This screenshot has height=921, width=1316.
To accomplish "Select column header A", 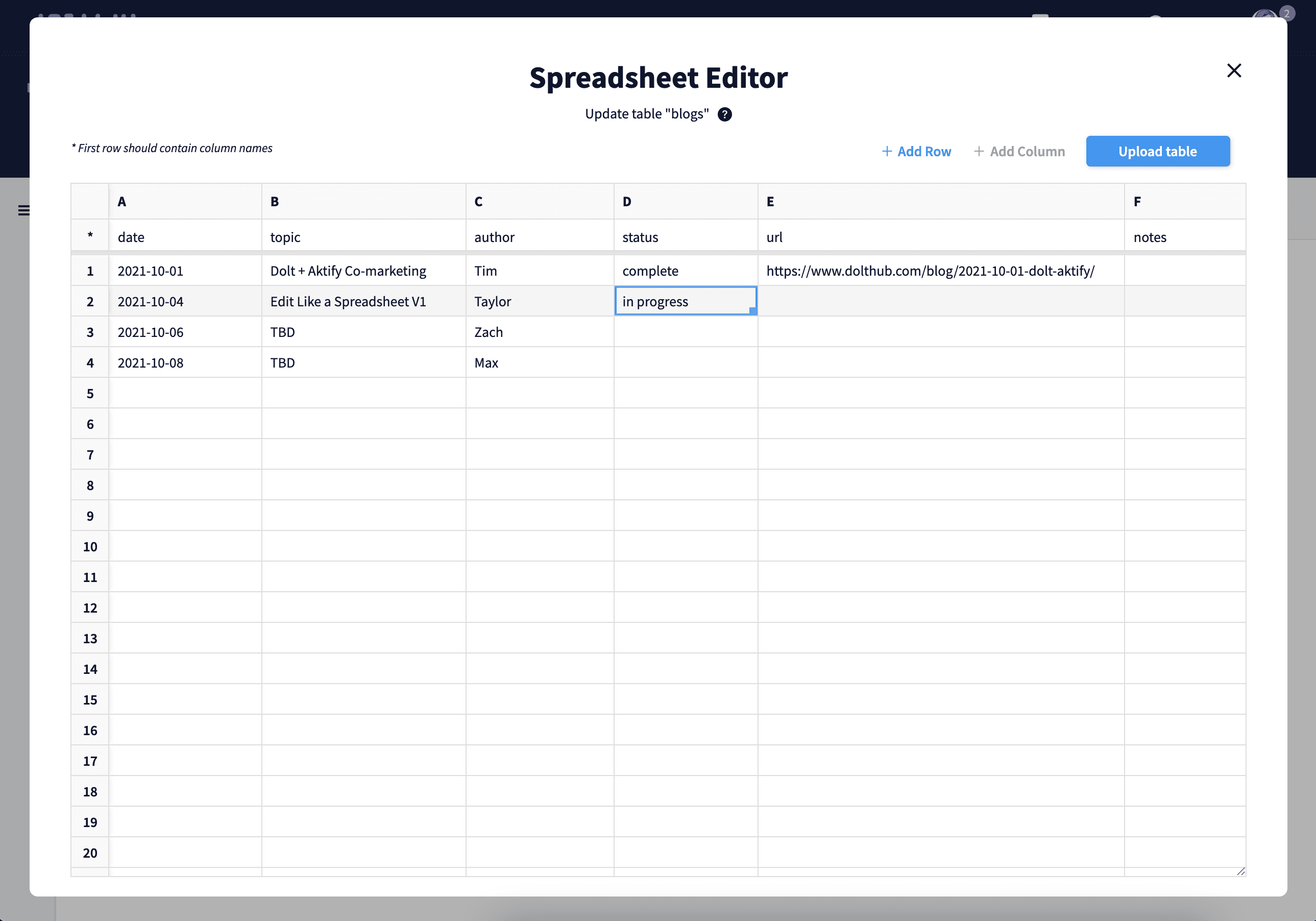I will (x=185, y=201).
